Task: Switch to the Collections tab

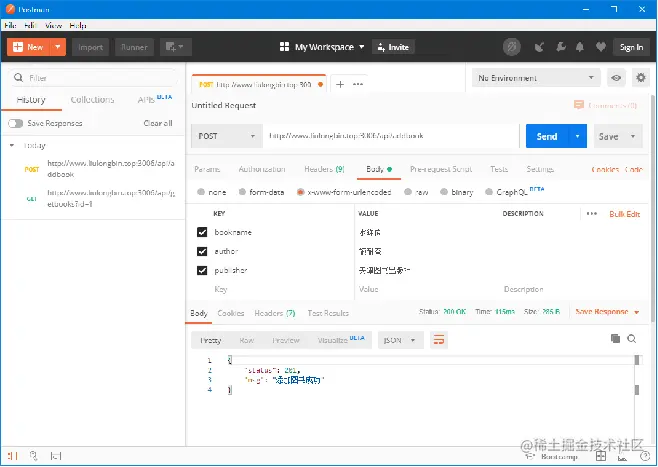Action: (92, 99)
